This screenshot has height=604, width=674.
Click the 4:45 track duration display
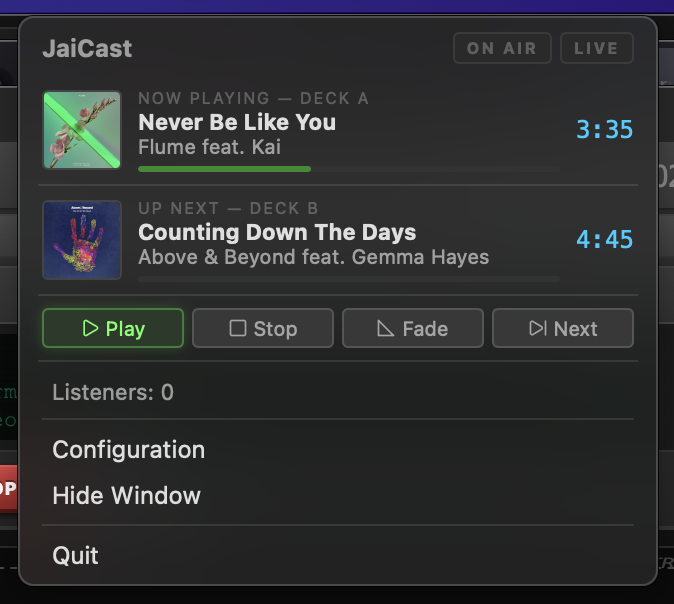pyautogui.click(x=604, y=240)
